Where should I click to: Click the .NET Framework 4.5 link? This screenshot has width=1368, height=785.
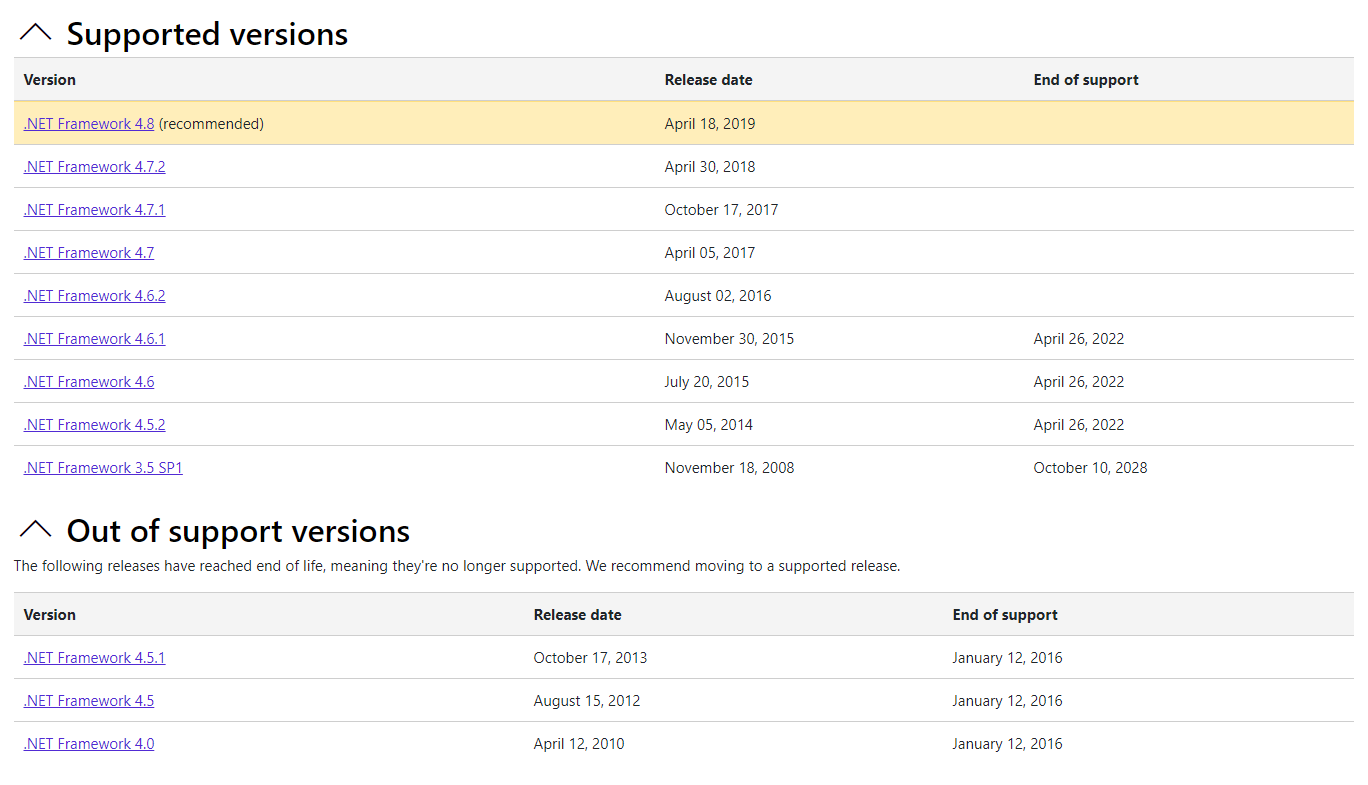click(x=89, y=701)
